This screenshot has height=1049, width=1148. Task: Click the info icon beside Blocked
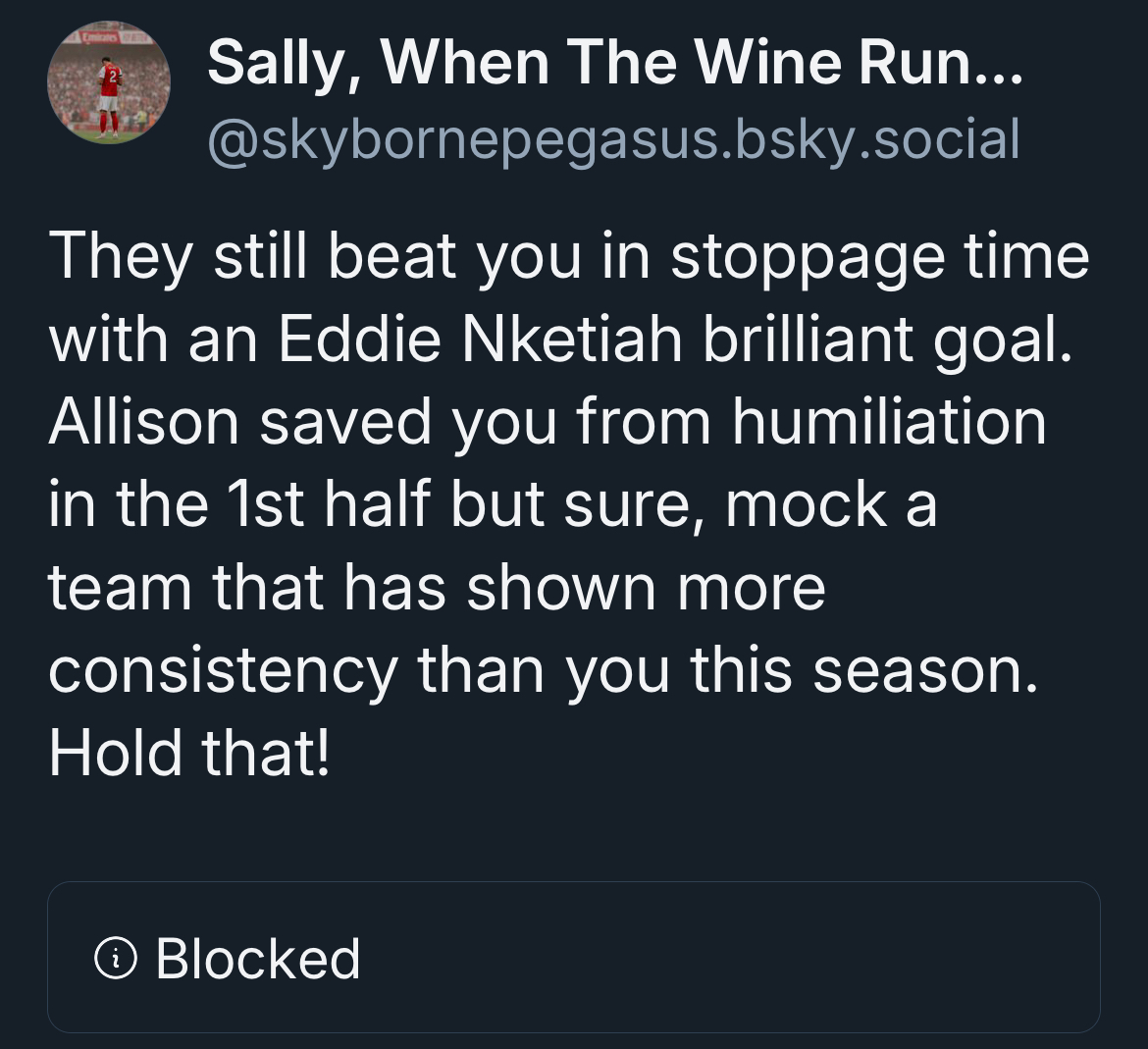click(116, 958)
